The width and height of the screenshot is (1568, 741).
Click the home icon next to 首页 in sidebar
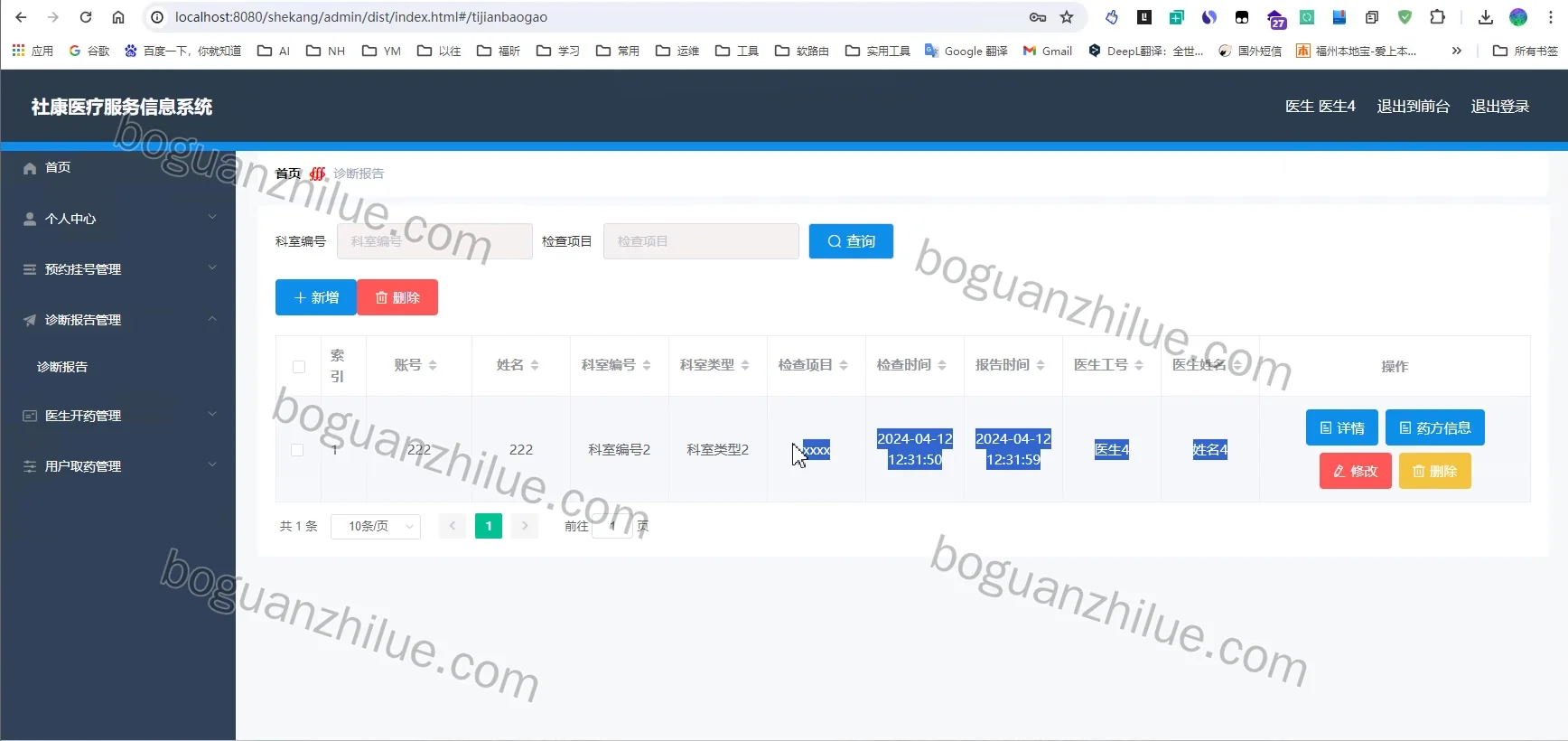pos(30,168)
